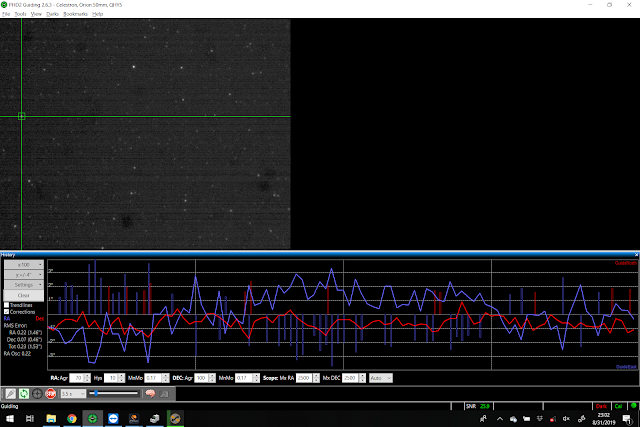Click the RA Agr input field
640x427 pixels.
click(x=76, y=378)
